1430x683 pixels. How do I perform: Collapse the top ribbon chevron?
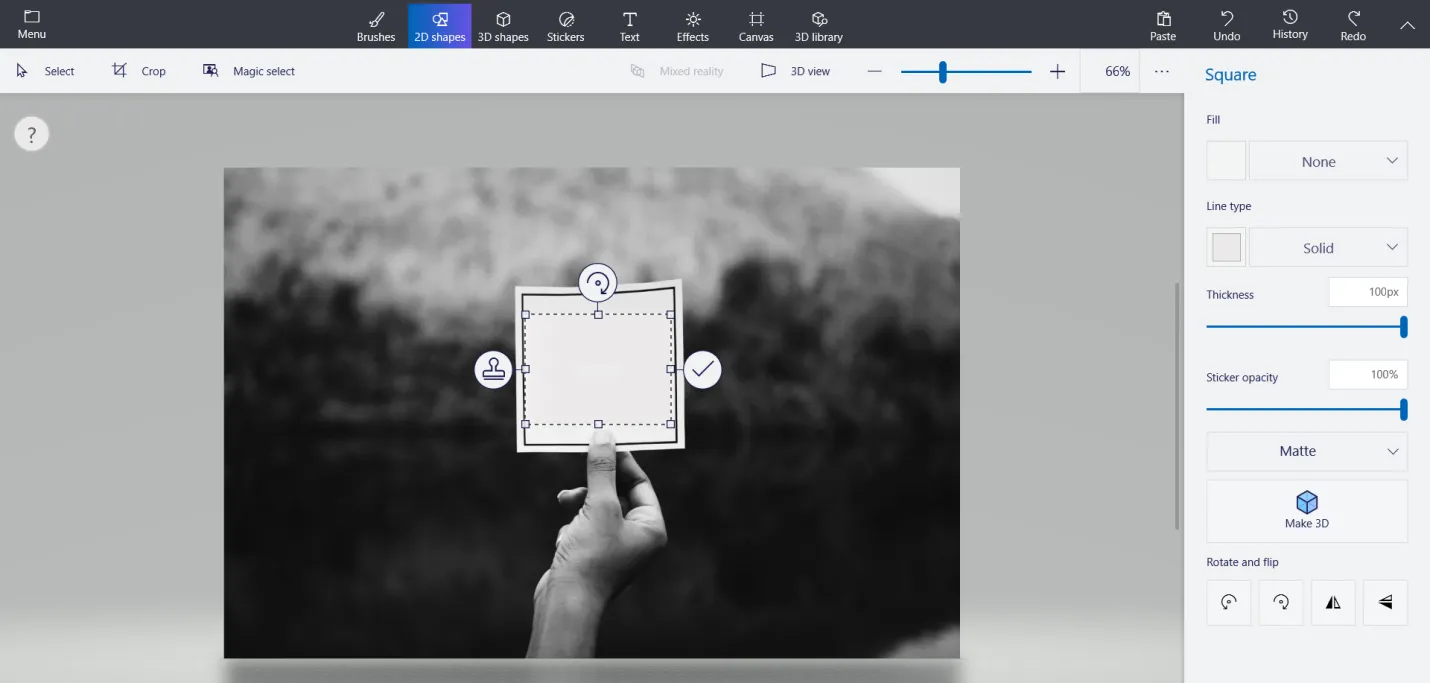click(x=1407, y=26)
